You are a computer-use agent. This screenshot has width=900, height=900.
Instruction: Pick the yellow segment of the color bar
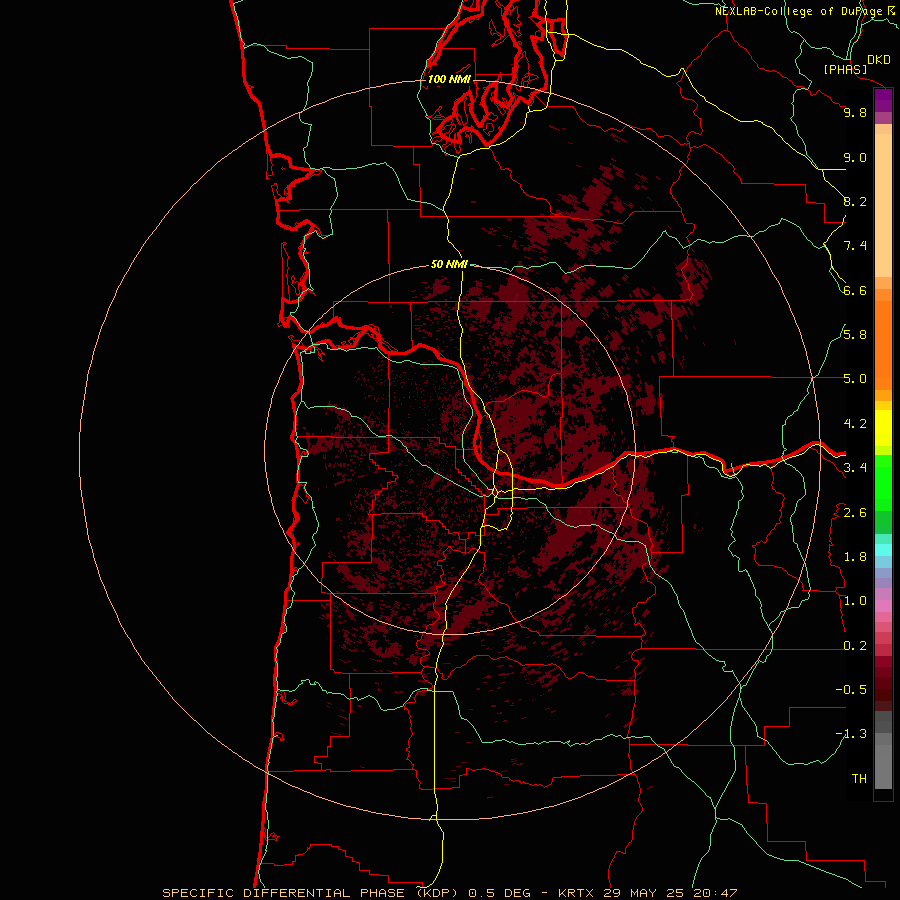[883, 428]
